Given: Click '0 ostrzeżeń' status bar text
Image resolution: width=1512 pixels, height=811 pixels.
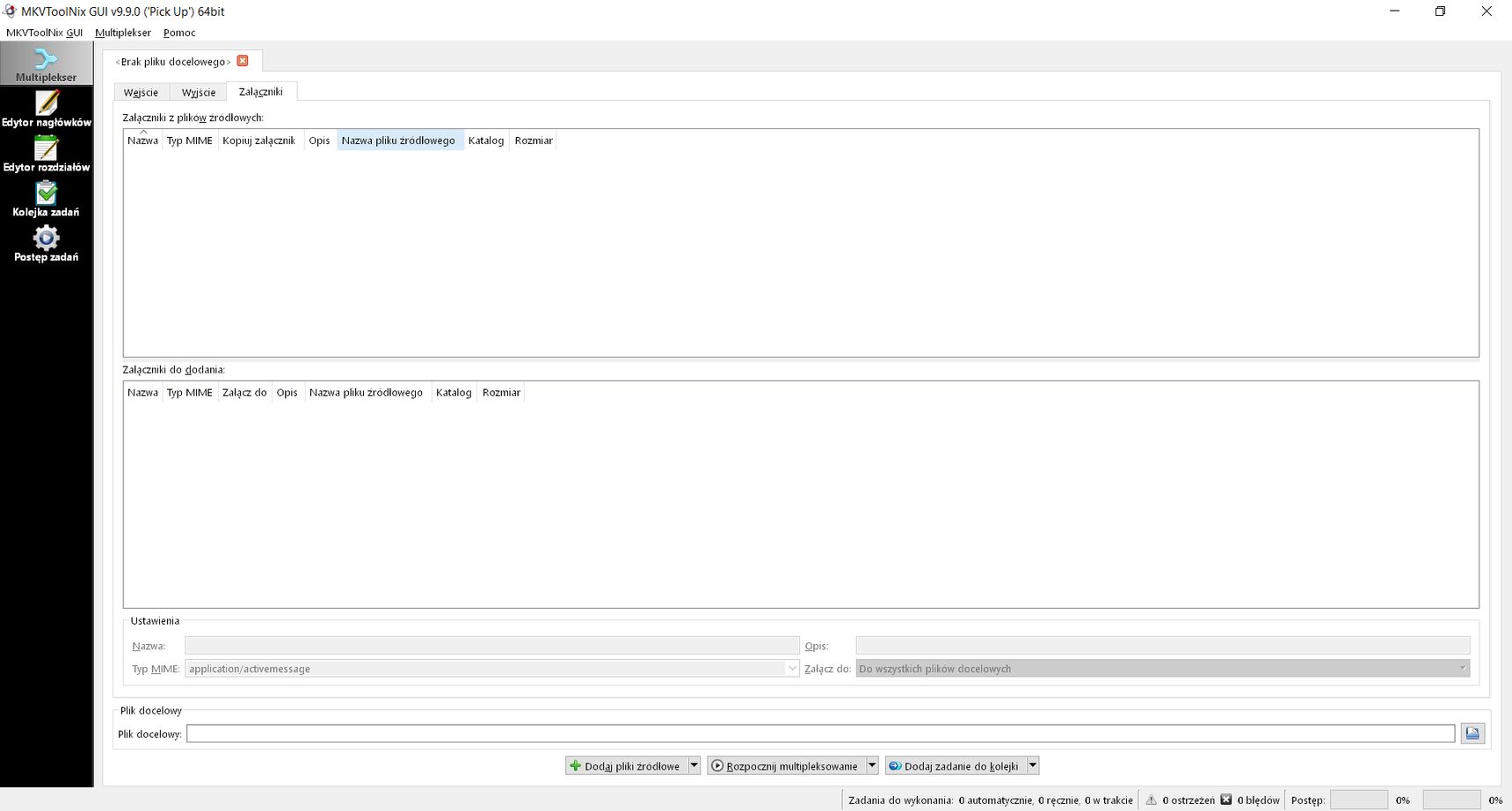Looking at the screenshot, I should point(1189,800).
